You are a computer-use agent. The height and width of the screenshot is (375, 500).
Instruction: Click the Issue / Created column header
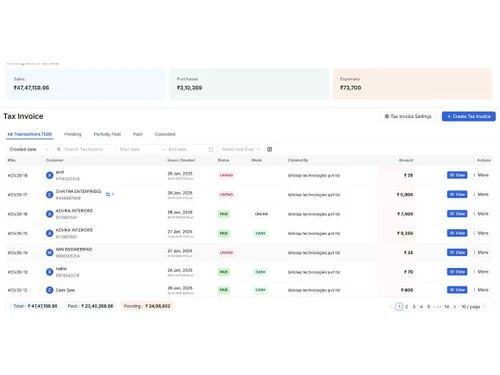click(x=181, y=160)
